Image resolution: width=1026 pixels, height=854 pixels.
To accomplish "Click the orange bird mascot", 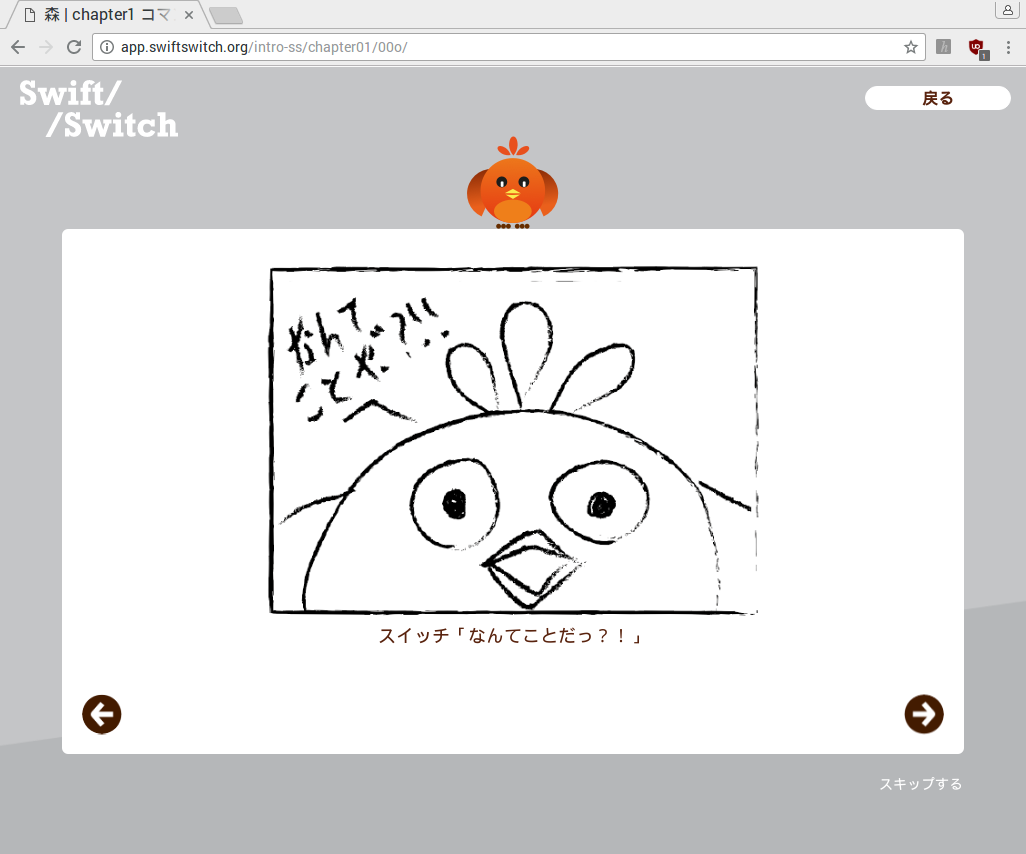I will tap(512, 184).
